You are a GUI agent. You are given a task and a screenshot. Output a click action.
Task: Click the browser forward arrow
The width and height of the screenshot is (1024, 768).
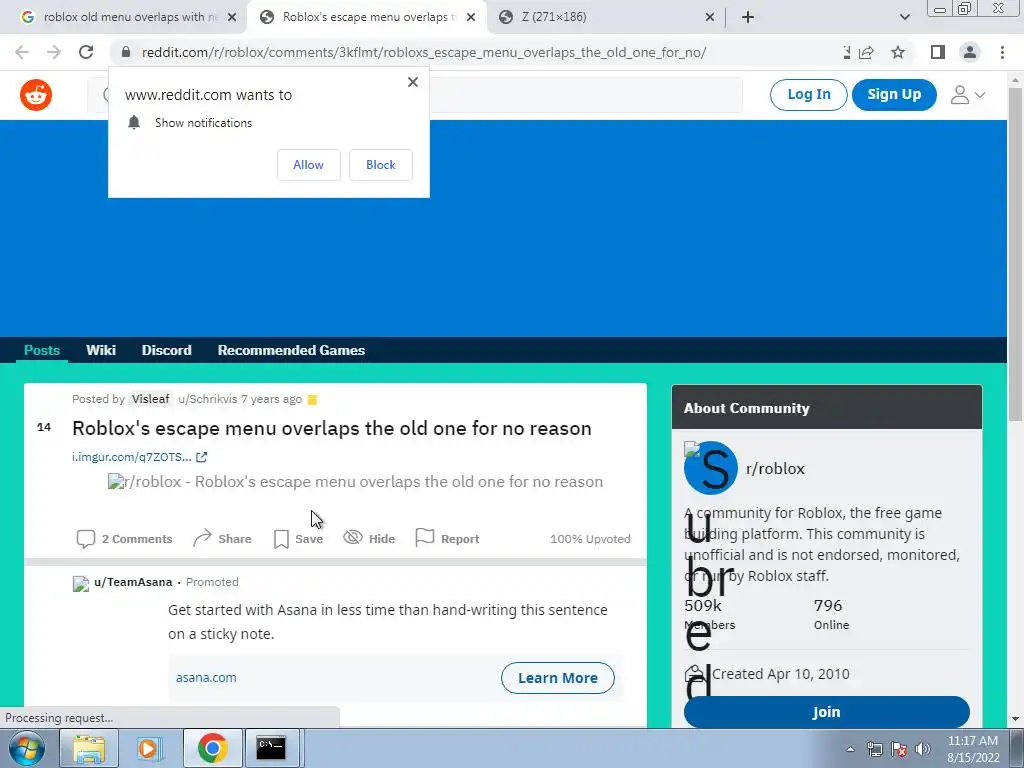(54, 52)
